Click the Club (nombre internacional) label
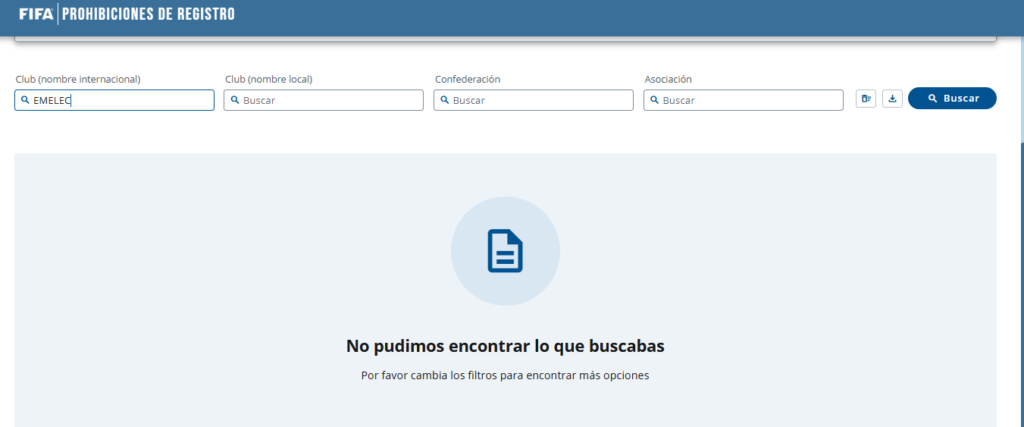Viewport: 1024px width, 427px height. (x=78, y=79)
